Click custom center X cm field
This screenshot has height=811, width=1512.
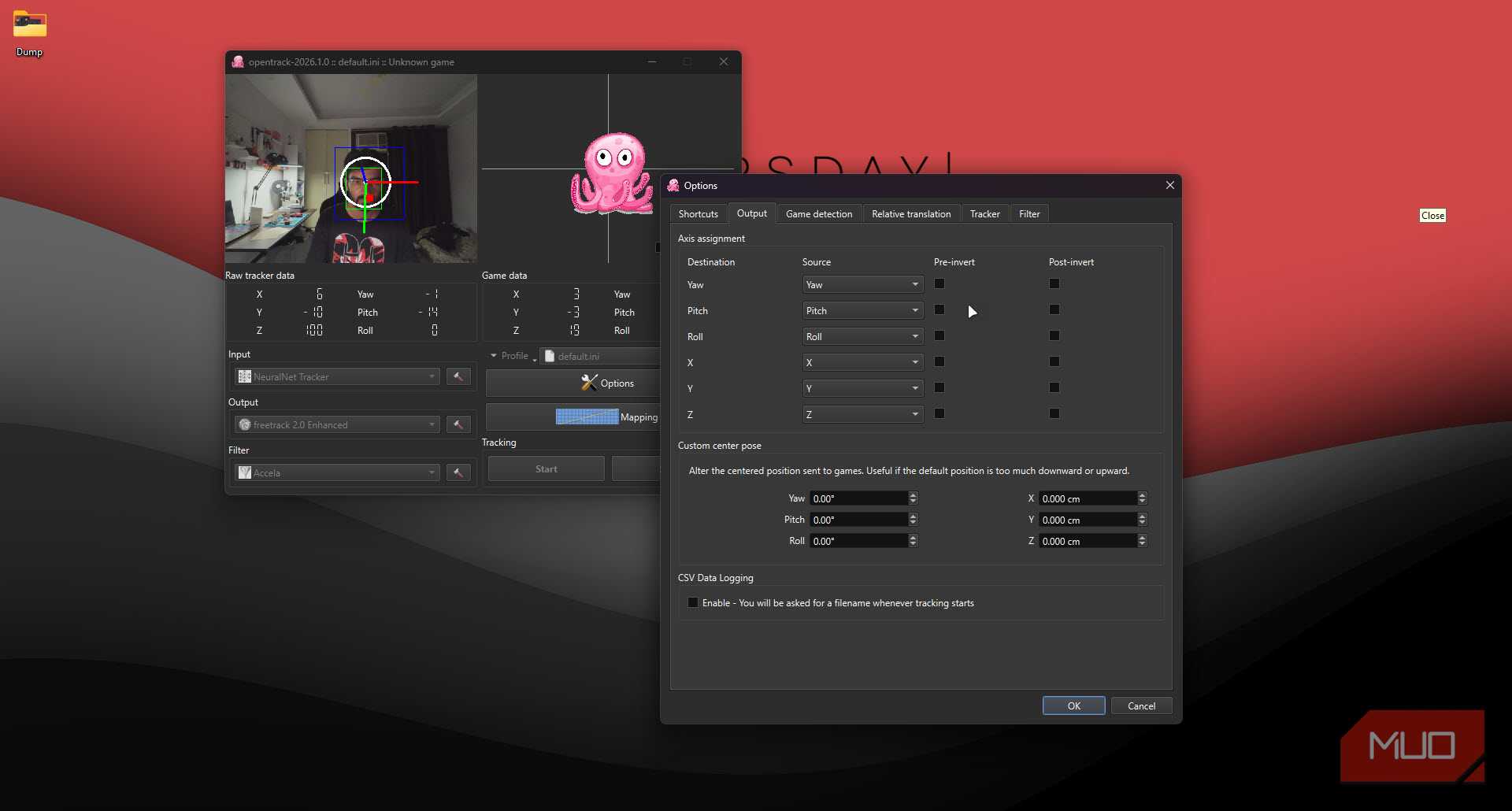point(1088,498)
